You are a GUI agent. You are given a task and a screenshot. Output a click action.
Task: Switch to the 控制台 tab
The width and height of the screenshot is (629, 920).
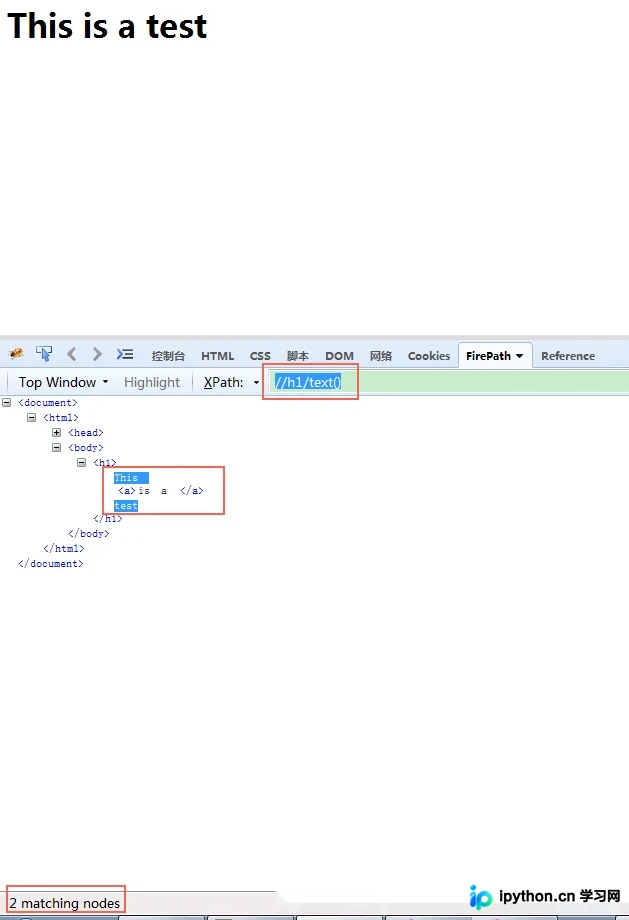coord(168,356)
